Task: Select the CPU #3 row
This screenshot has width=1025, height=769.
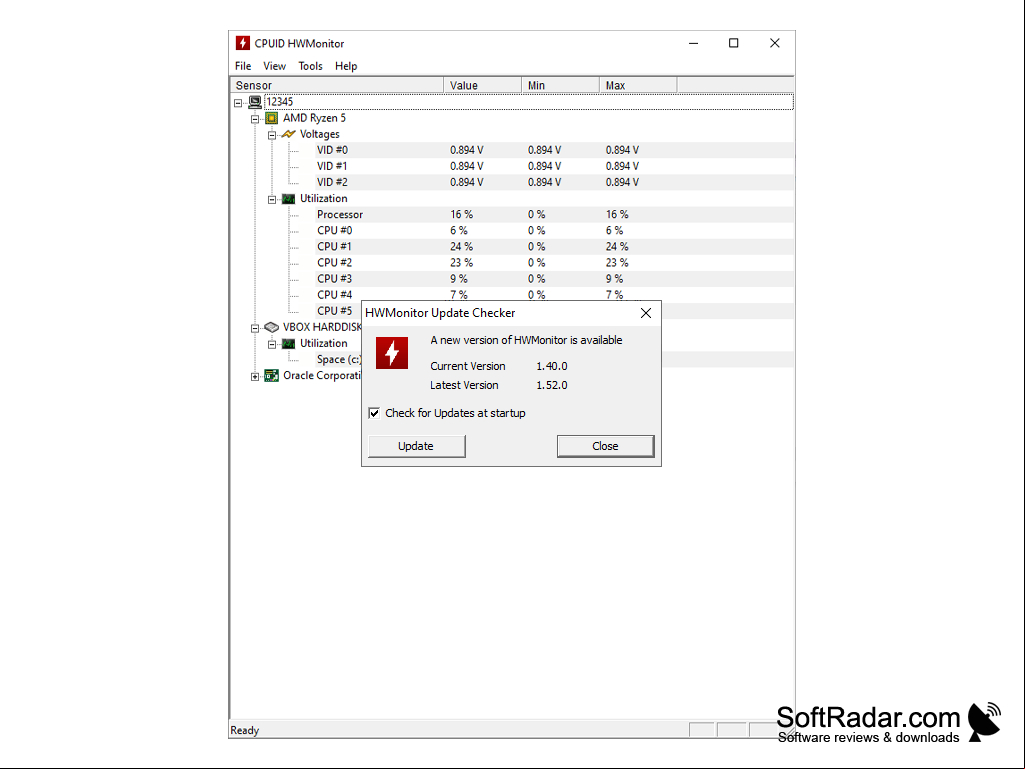Action: coord(554,279)
